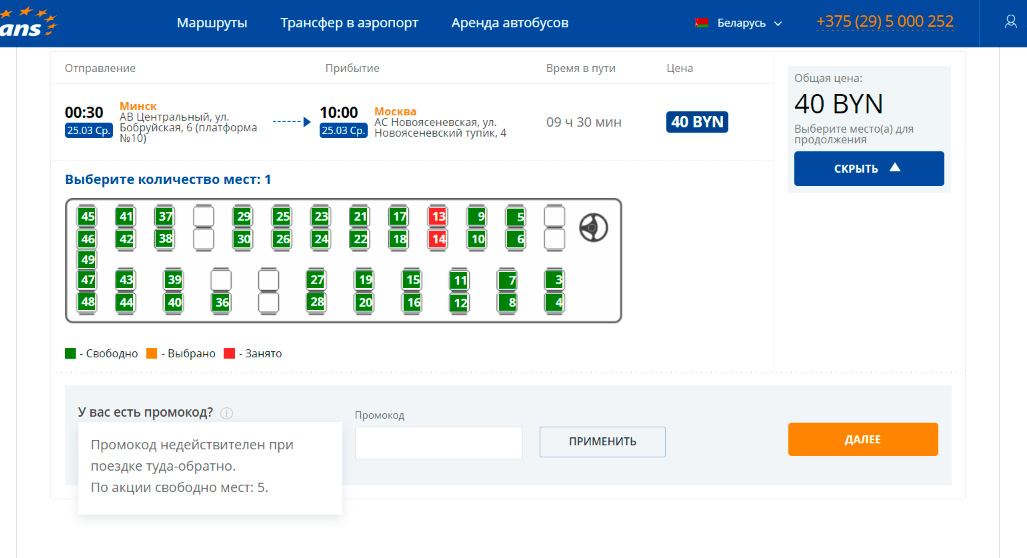Click occupied seat number 13
The width and height of the screenshot is (1027, 558).
pos(438,216)
